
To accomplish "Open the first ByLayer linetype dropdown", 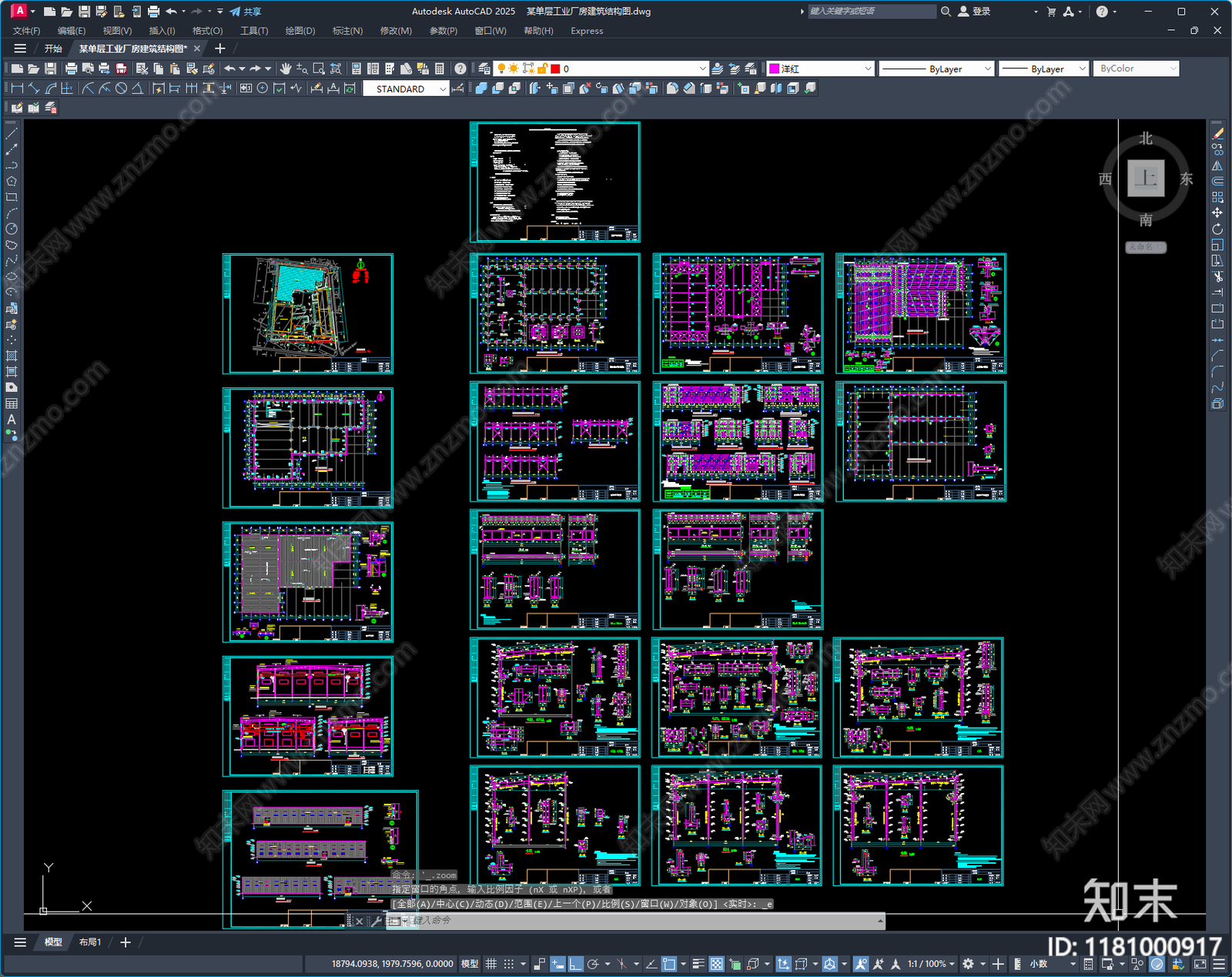I will pyautogui.click(x=988, y=69).
